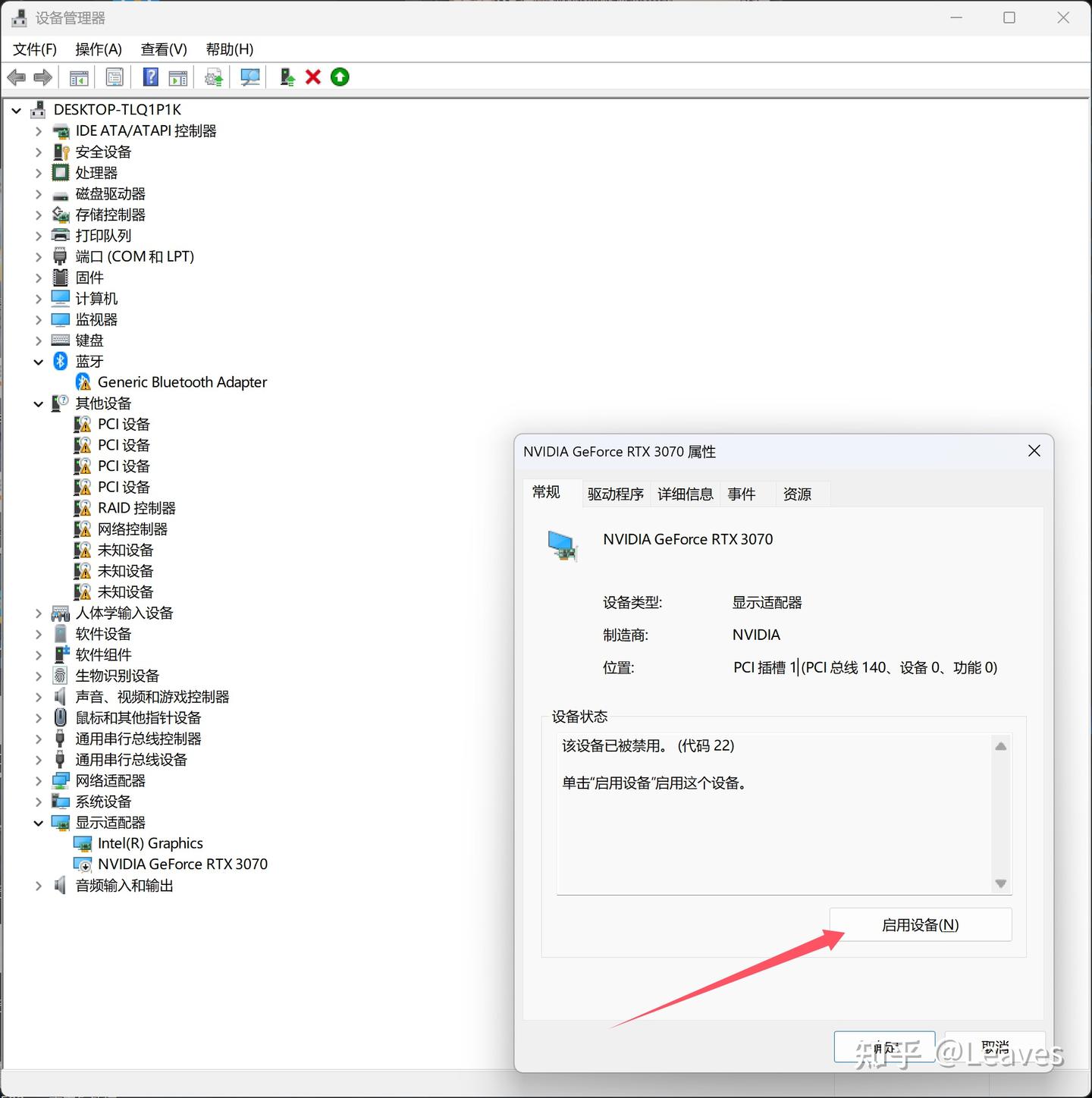Click the RAID 控制器 device icon

82,508
